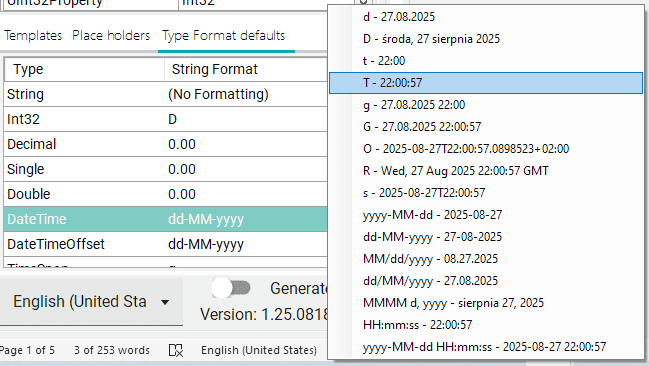Select 'MMMM d, yyyy - sierpnia 27, 2025'
The image size is (649, 366).
(486, 303)
